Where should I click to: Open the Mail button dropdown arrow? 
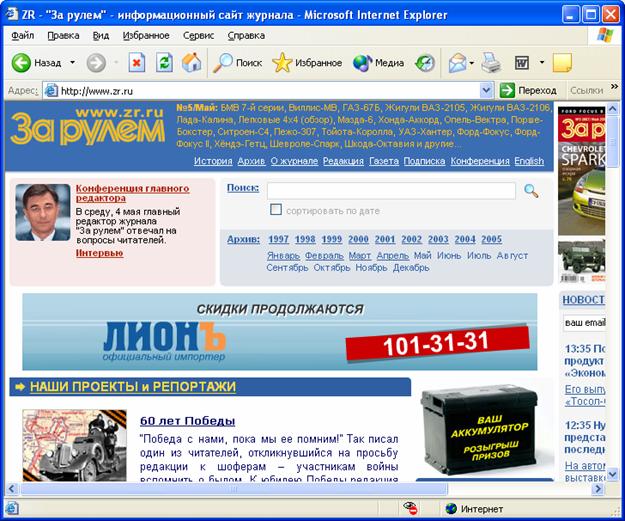click(x=472, y=63)
